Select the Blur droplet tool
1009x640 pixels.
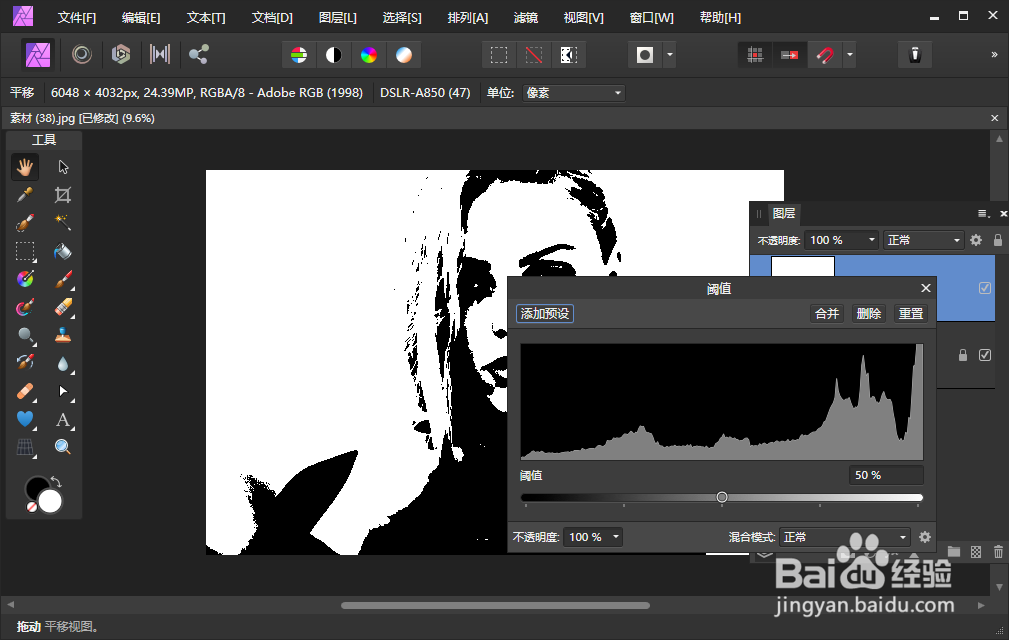(x=63, y=363)
